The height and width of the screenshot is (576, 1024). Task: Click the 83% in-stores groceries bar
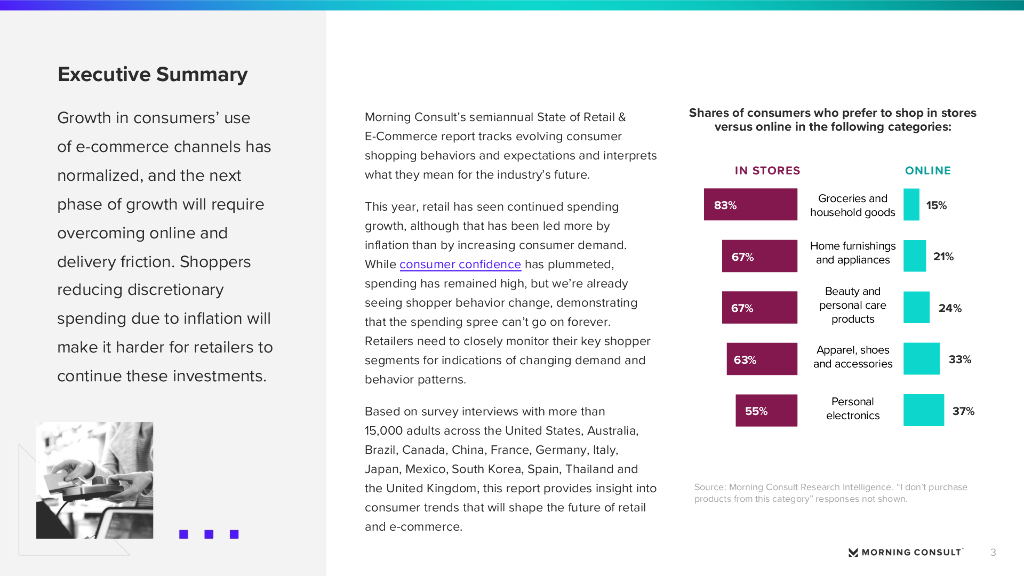(x=750, y=205)
